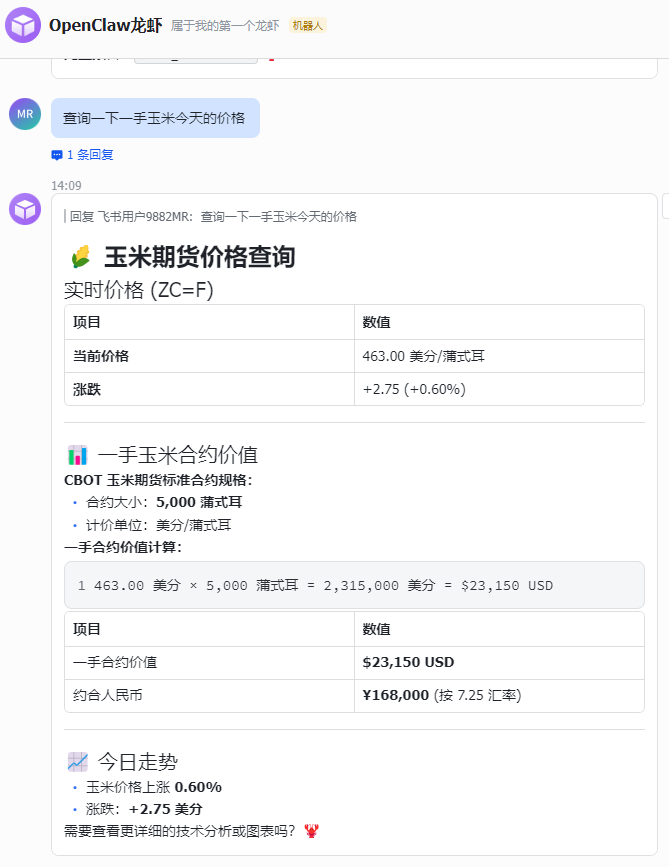Click the quoted reply reference line
669x867 pixels.
(x=212, y=216)
